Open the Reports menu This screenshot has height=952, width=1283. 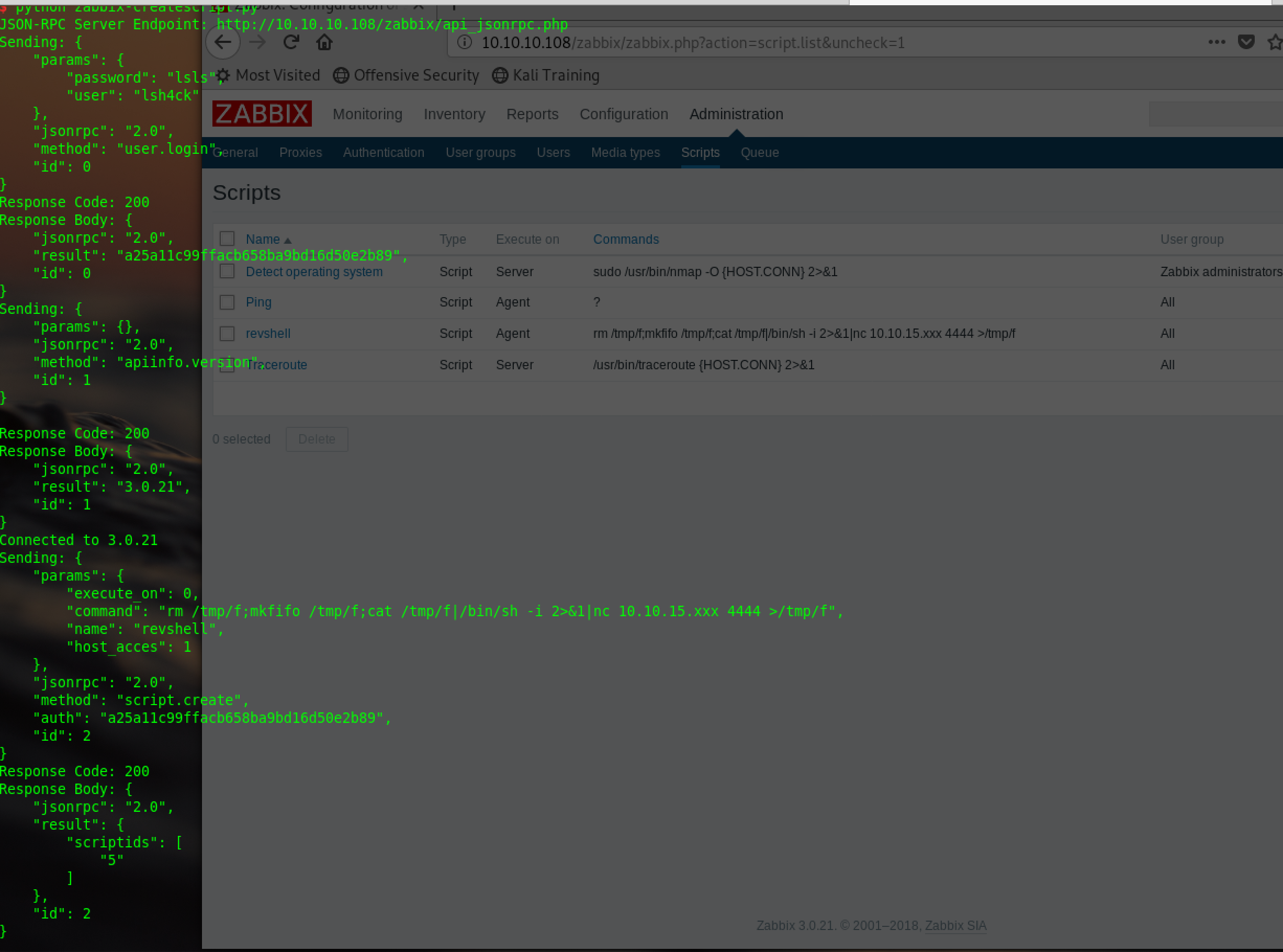coord(532,114)
